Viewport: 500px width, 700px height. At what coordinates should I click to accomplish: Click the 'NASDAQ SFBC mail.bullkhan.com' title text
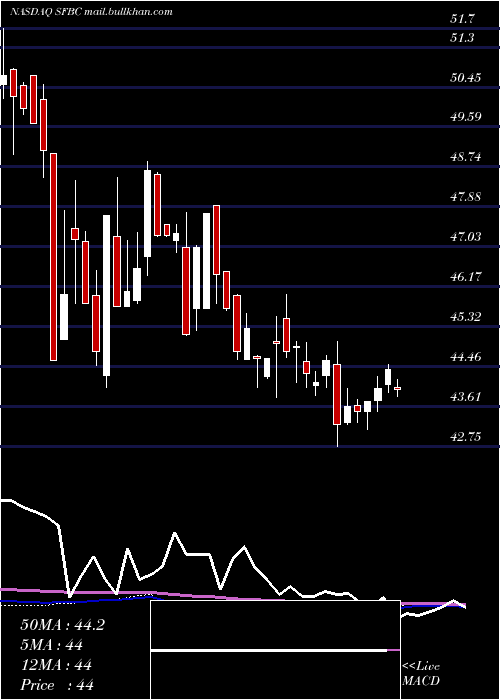[x=91, y=12]
